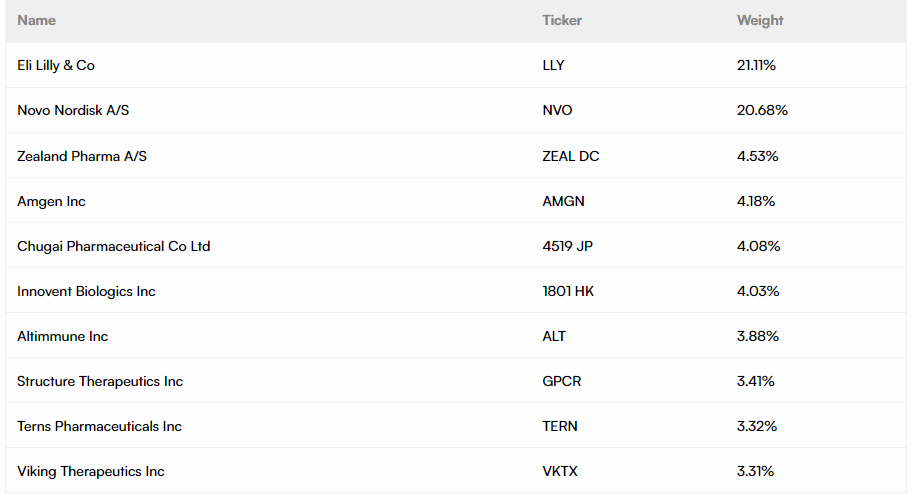Click the NVO ticker symbol
Viewport: 915px width, 498px height.
pos(557,110)
